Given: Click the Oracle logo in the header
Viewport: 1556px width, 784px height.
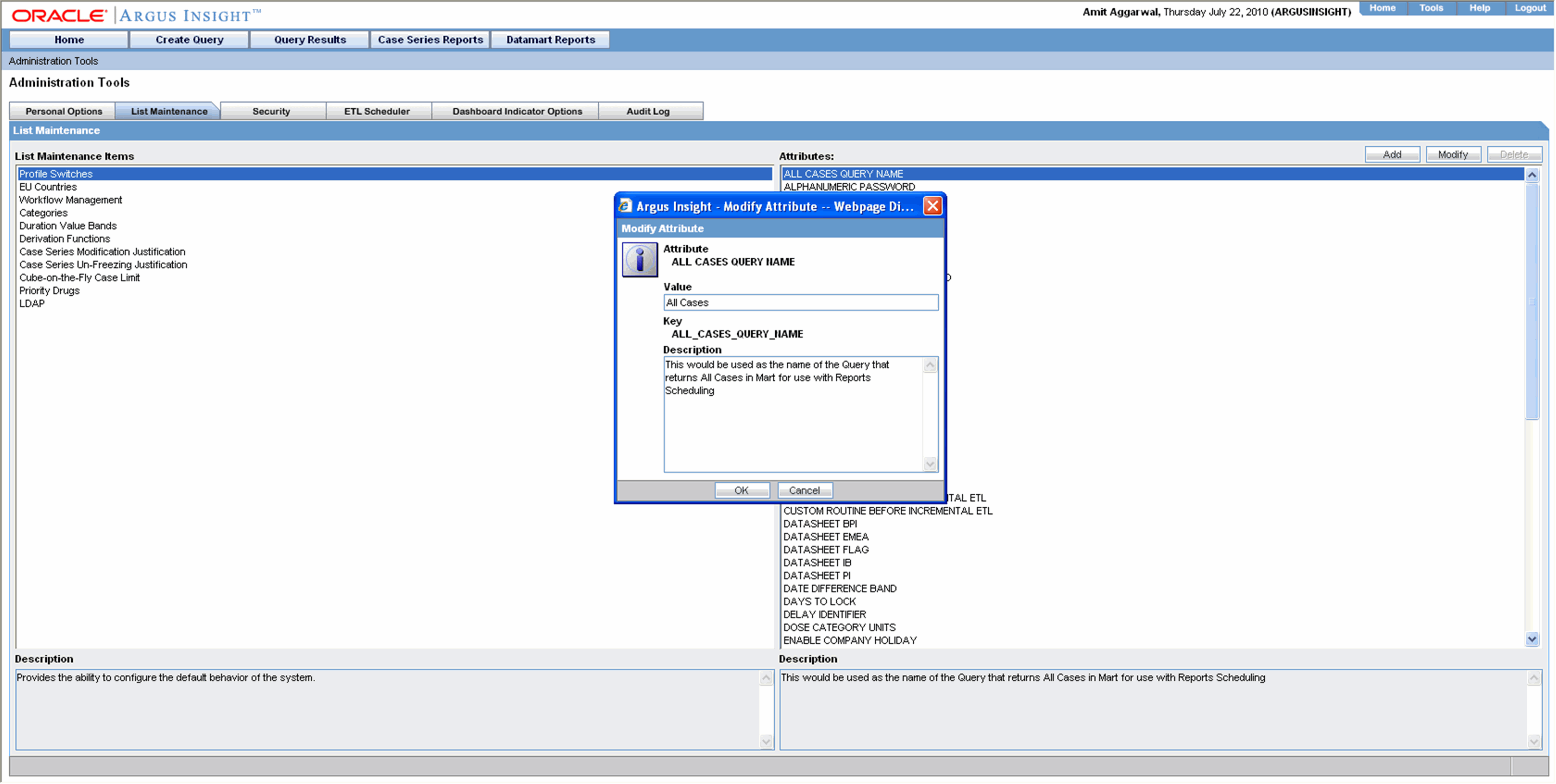Looking at the screenshot, I should (59, 15).
